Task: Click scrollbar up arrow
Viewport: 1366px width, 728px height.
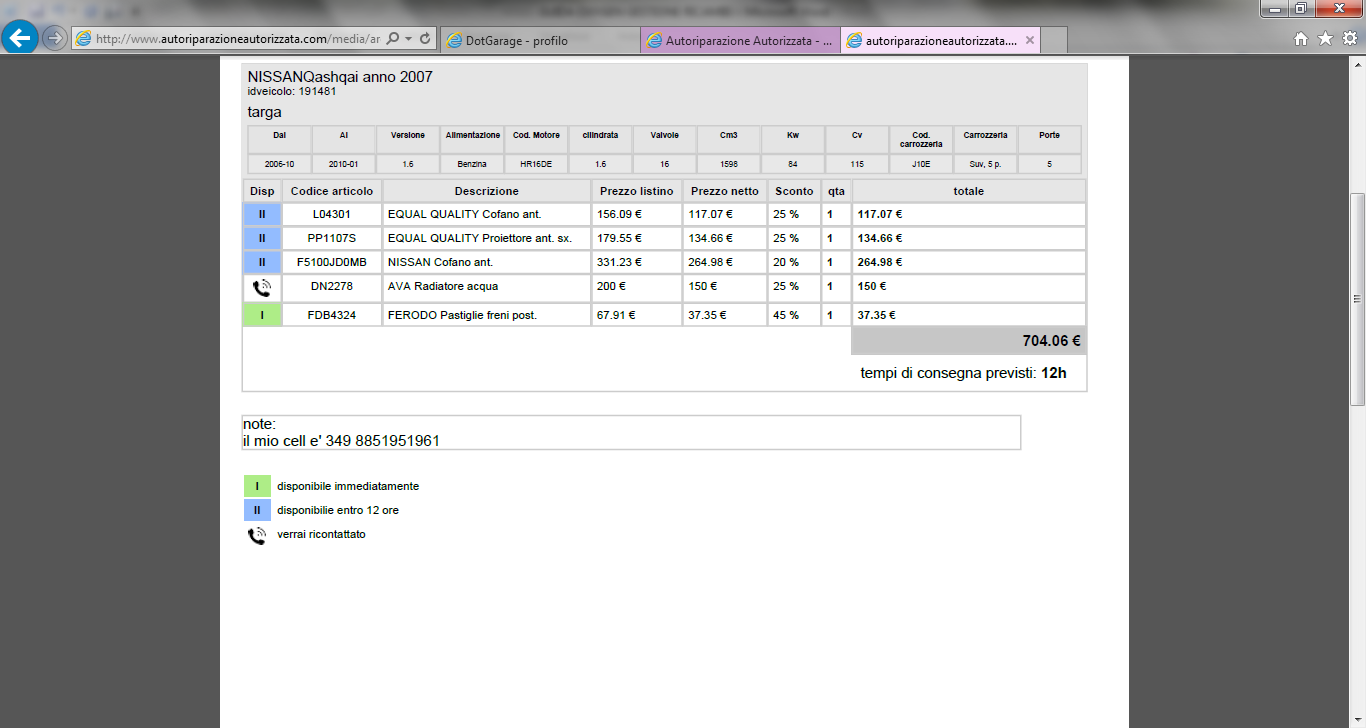Action: point(1357,63)
